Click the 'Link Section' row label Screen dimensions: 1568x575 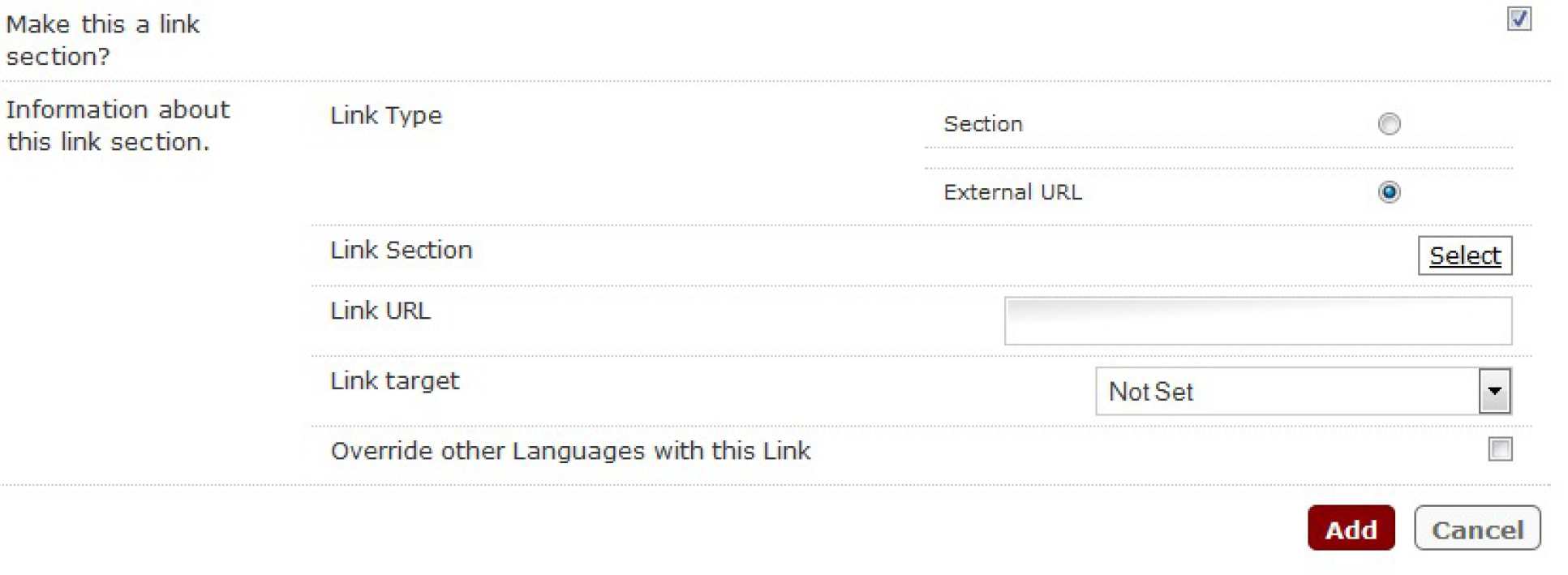tap(401, 250)
